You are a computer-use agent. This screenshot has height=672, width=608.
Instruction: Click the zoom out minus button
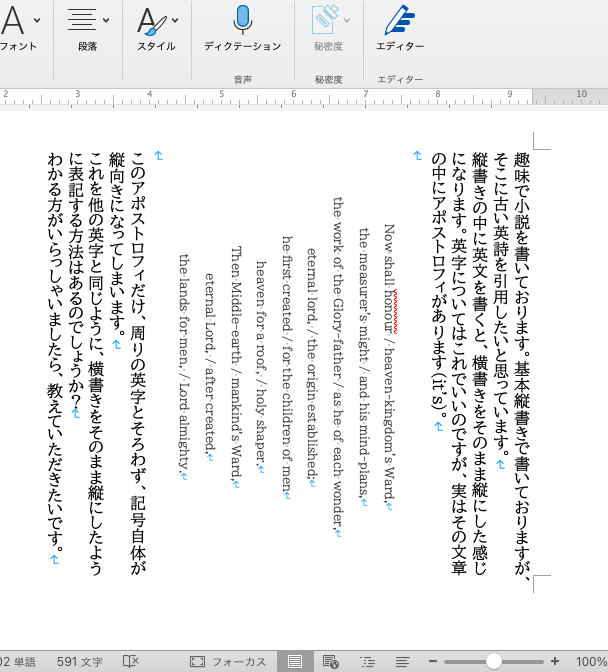433,661
